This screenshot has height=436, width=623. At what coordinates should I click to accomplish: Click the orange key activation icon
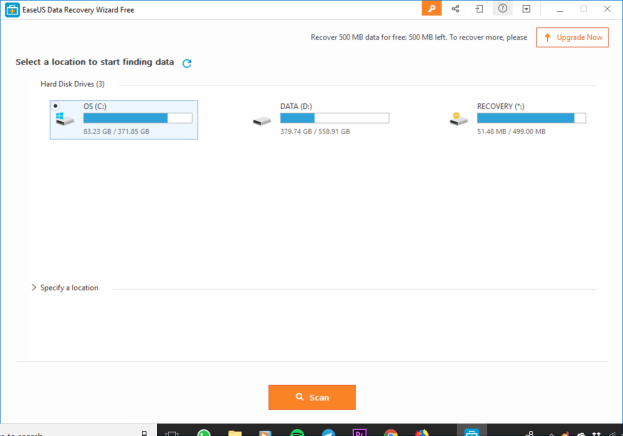click(x=432, y=8)
